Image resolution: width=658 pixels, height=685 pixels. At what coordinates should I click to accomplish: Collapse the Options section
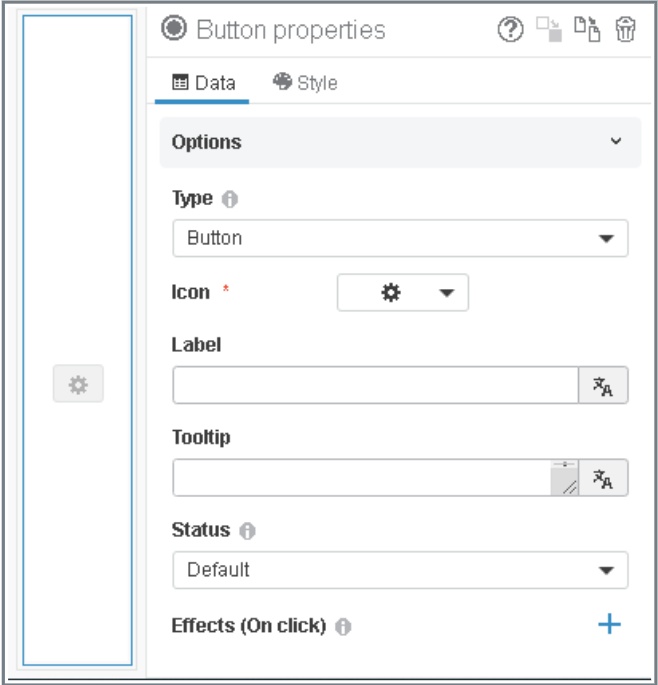click(616, 142)
